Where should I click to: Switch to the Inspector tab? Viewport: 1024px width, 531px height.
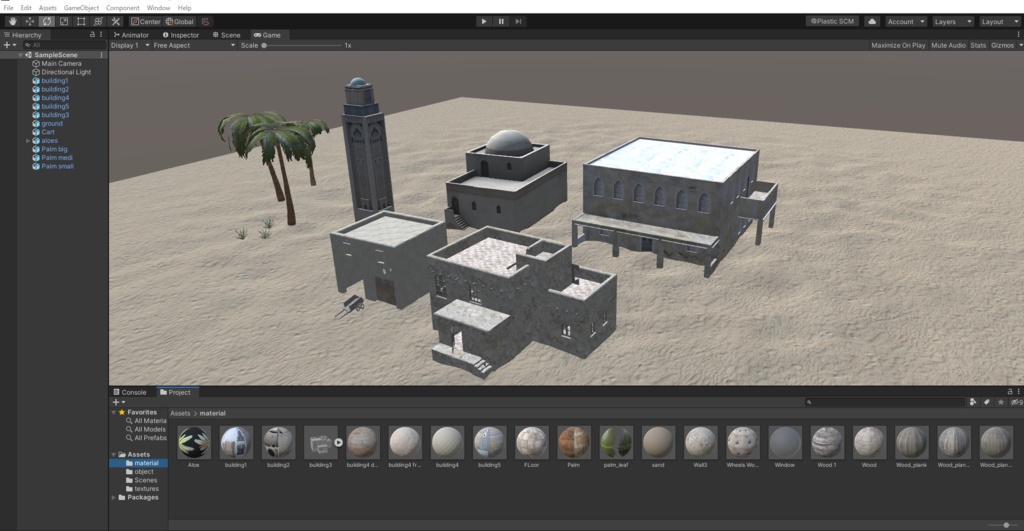180,35
